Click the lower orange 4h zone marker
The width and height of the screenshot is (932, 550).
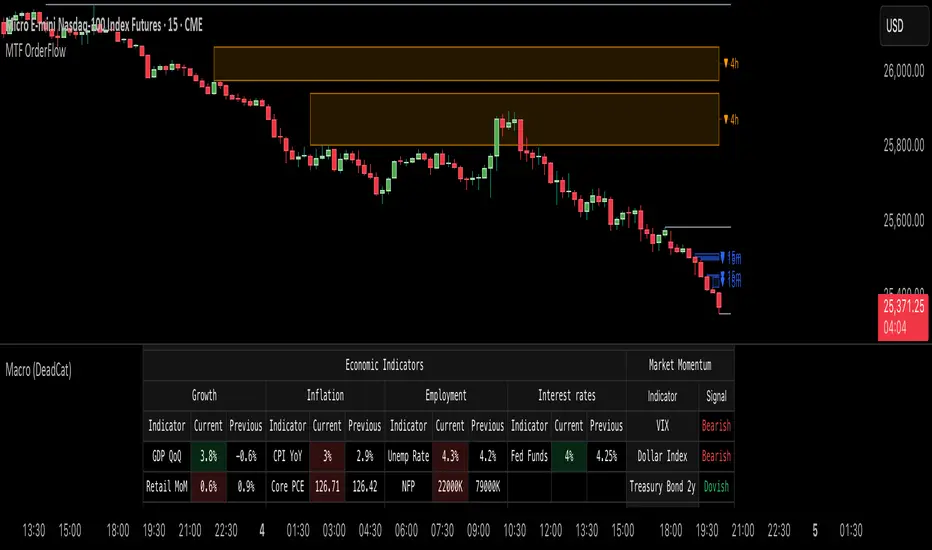coord(731,119)
